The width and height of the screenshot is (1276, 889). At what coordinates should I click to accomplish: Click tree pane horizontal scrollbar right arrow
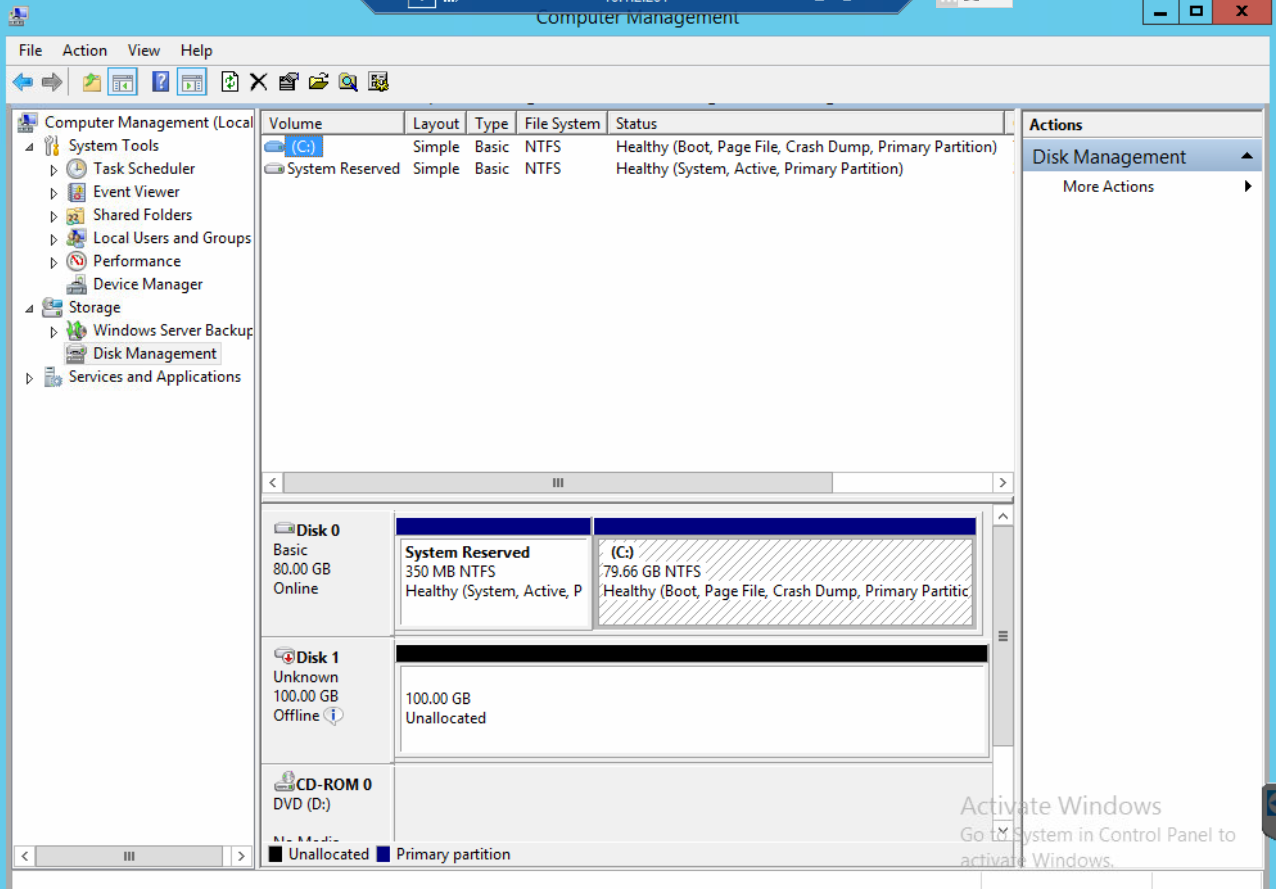point(240,856)
